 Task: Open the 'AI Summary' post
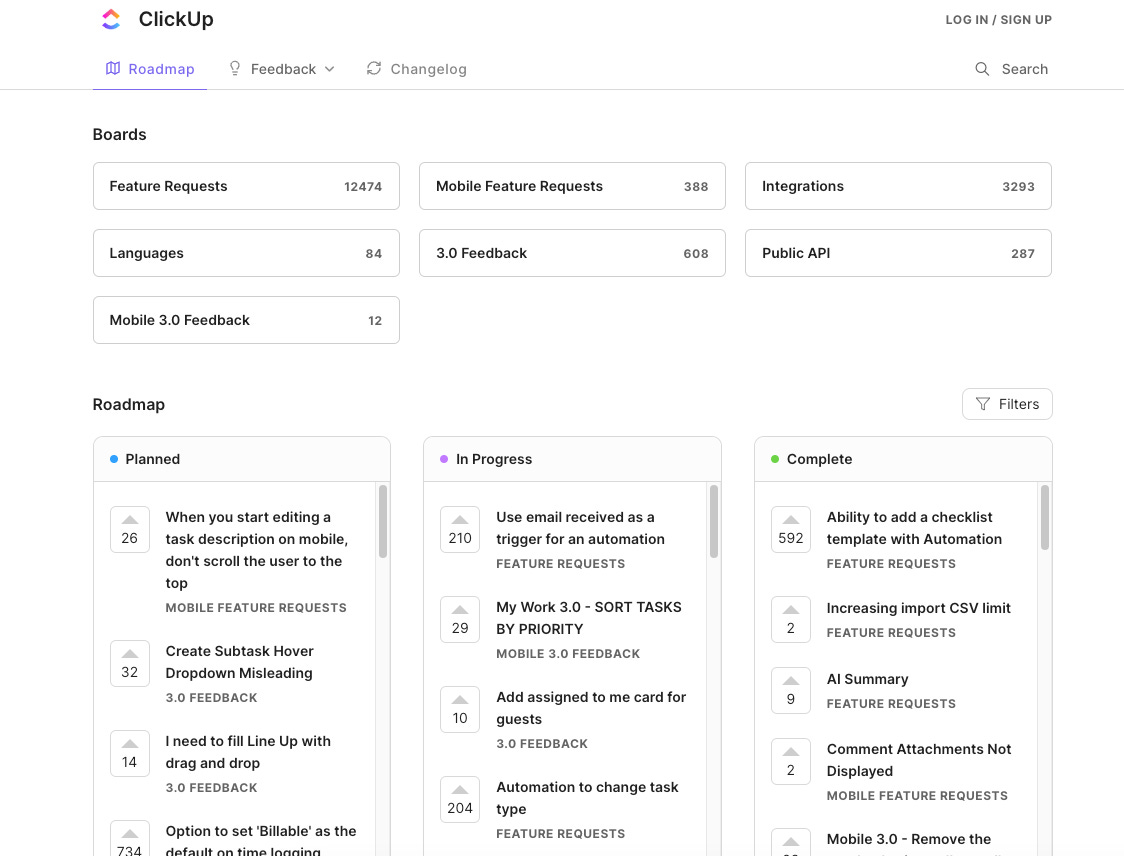tap(867, 679)
